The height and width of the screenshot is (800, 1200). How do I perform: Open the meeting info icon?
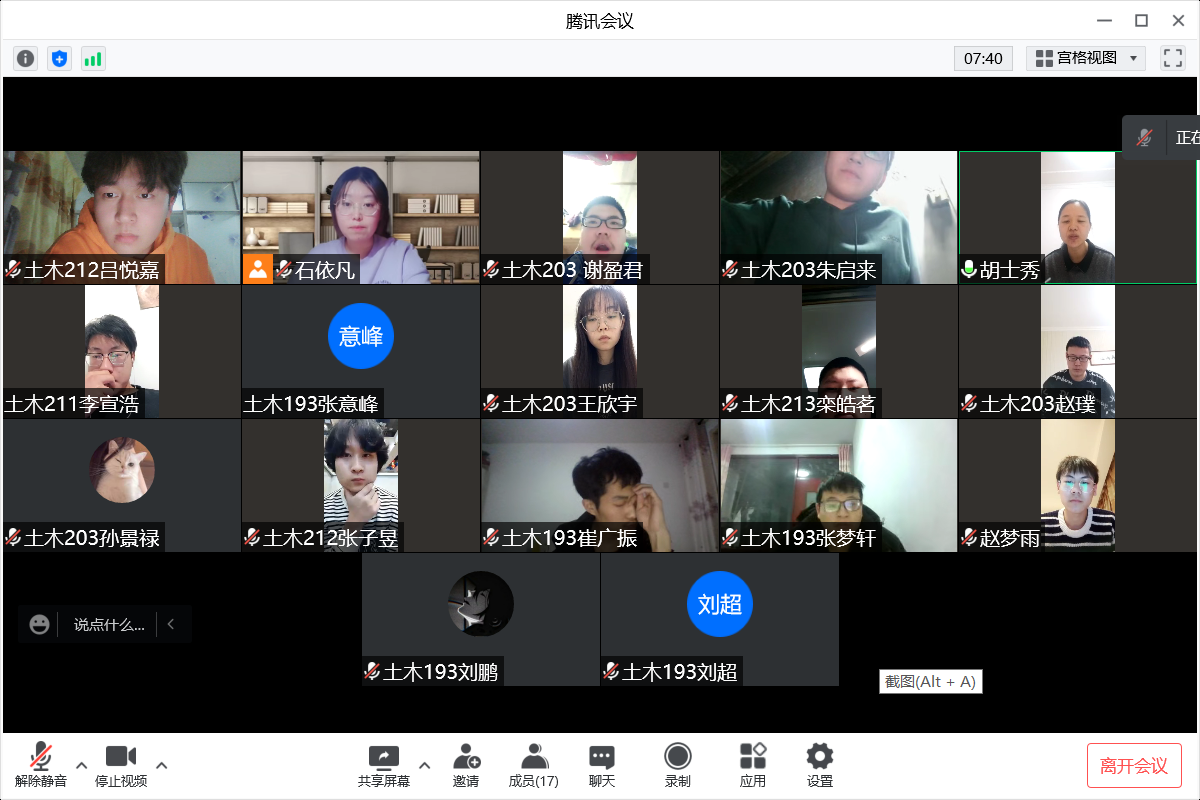[x=26, y=59]
